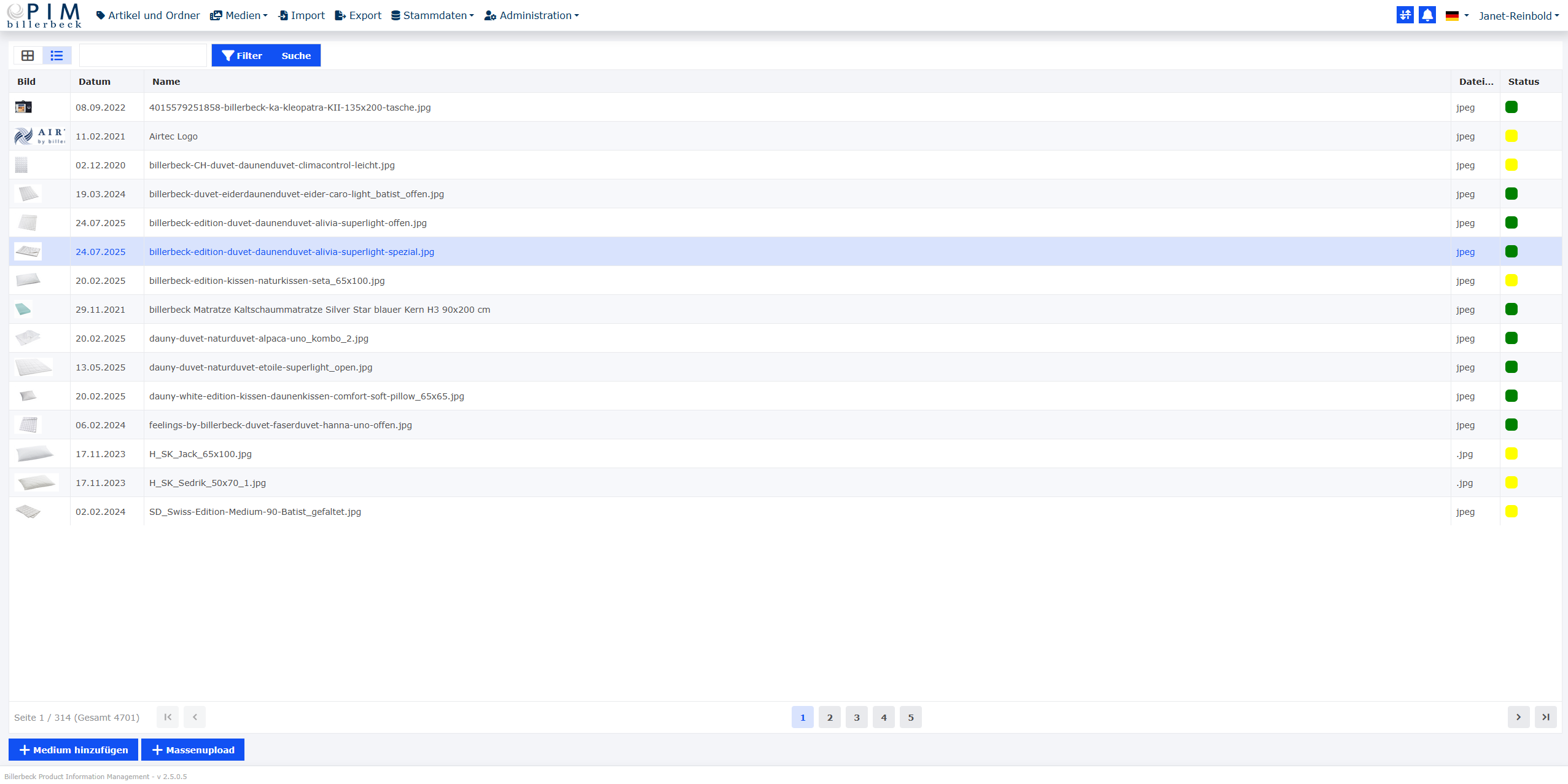
Task: Click the search text input field
Action: click(143, 55)
